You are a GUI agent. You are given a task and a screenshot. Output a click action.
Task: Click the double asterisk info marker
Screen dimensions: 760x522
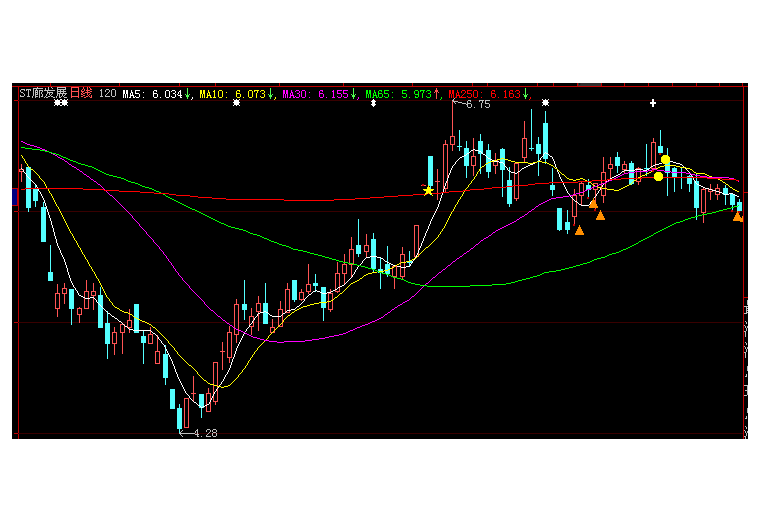point(61,103)
